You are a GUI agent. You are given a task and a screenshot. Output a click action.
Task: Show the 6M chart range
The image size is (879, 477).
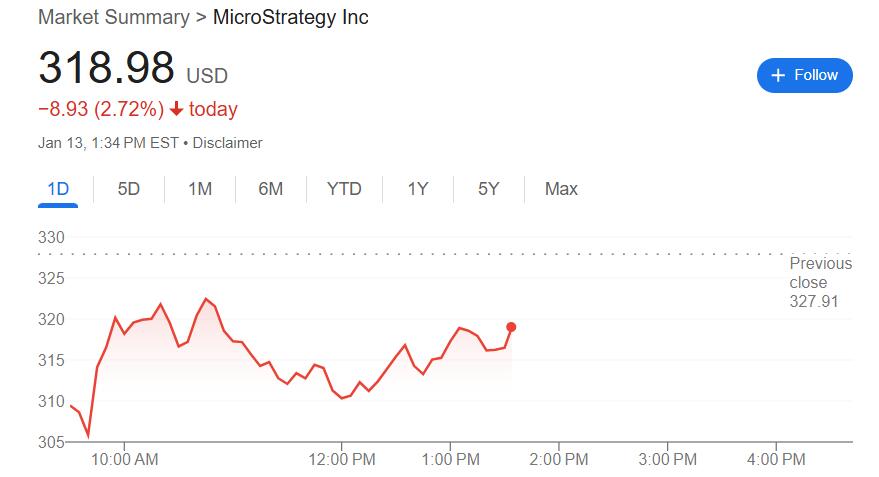[x=270, y=189]
